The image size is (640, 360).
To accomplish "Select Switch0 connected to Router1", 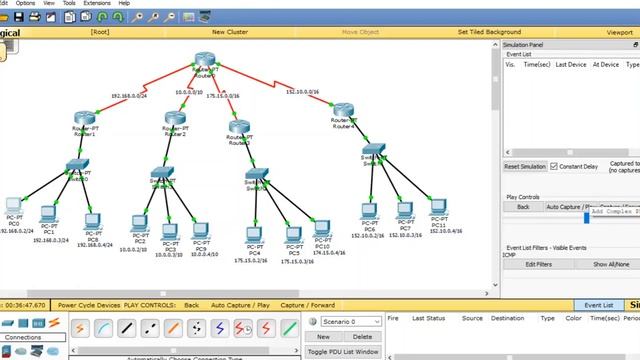I will [78, 164].
